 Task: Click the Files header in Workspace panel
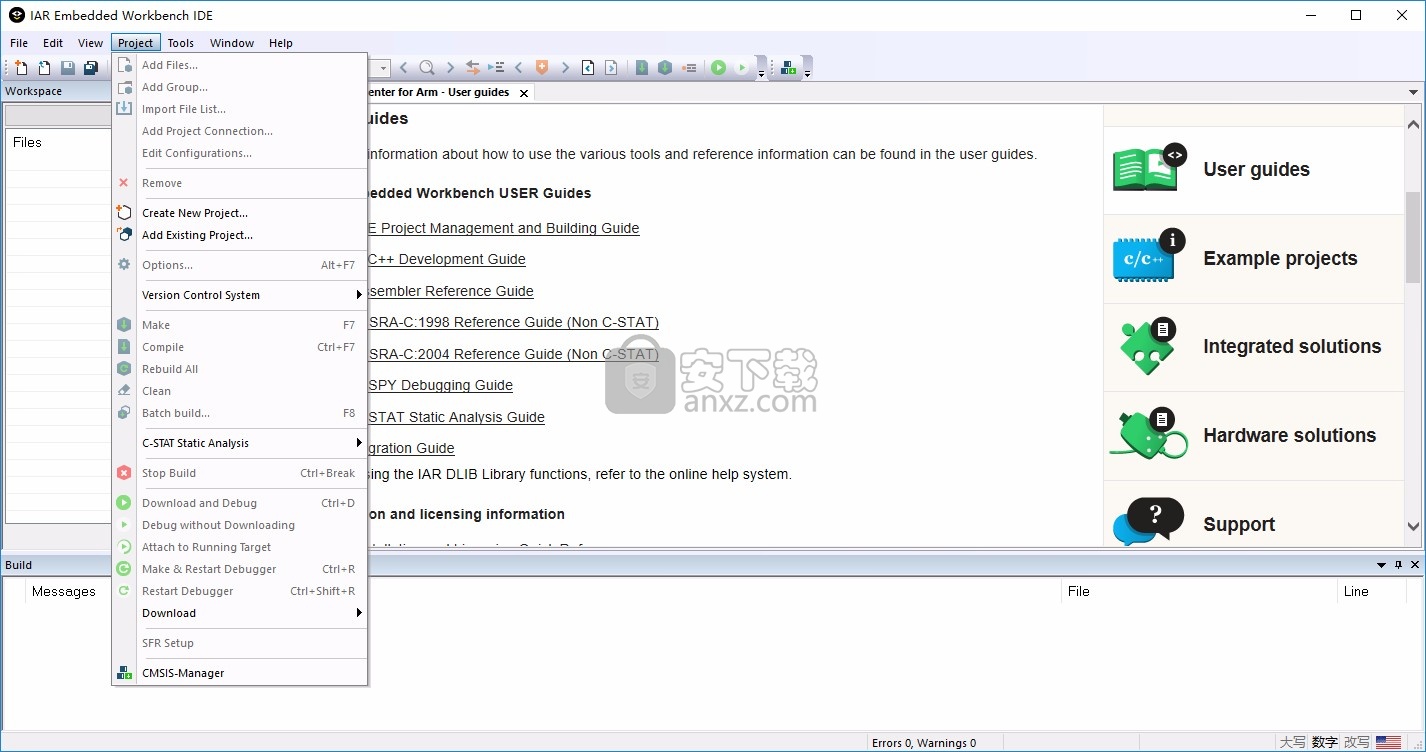pos(27,142)
